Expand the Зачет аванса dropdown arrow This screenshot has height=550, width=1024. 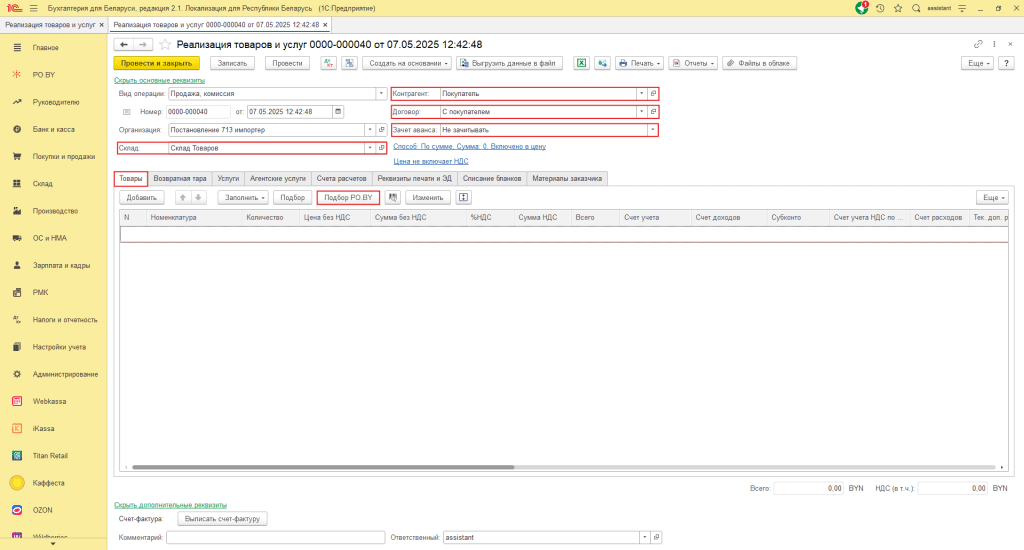[x=652, y=130]
